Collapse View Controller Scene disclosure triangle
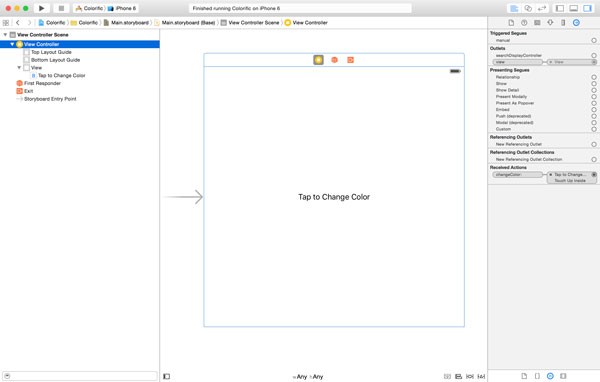 tap(5, 34)
